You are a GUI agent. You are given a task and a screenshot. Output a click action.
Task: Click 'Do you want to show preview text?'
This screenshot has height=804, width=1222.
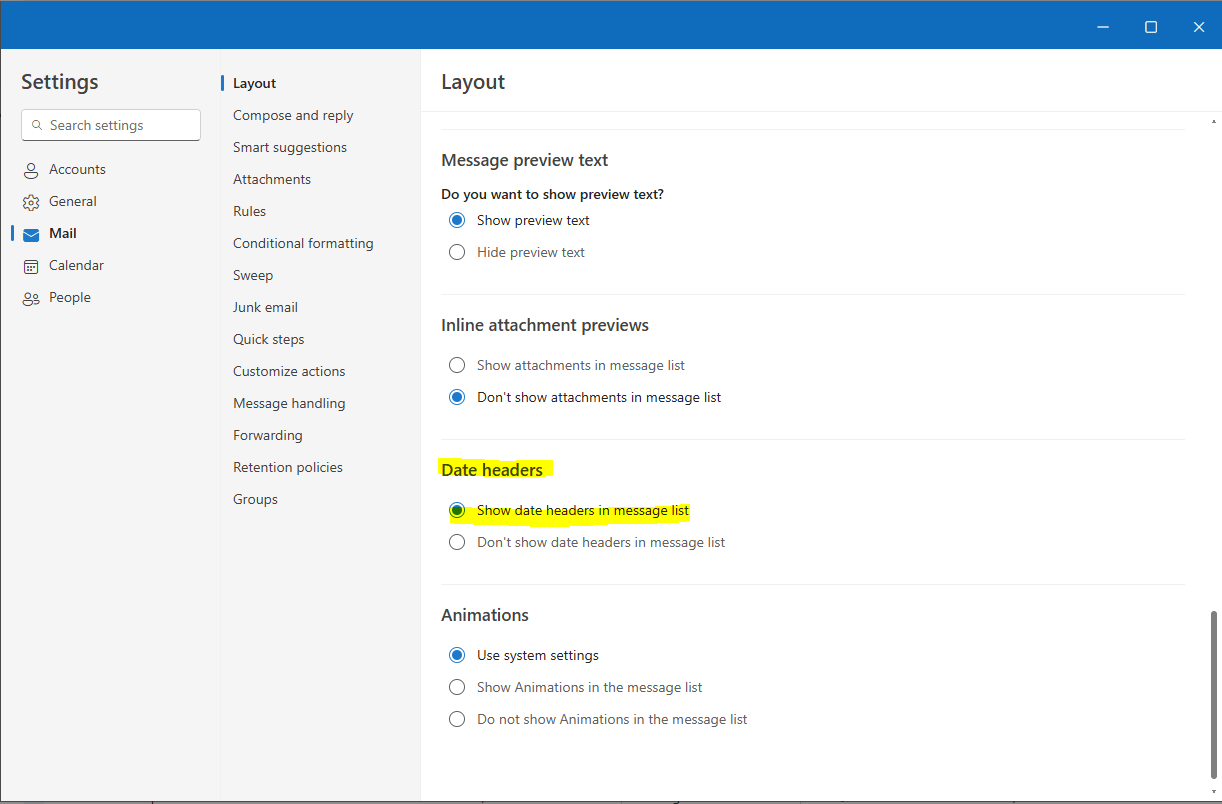(x=552, y=194)
